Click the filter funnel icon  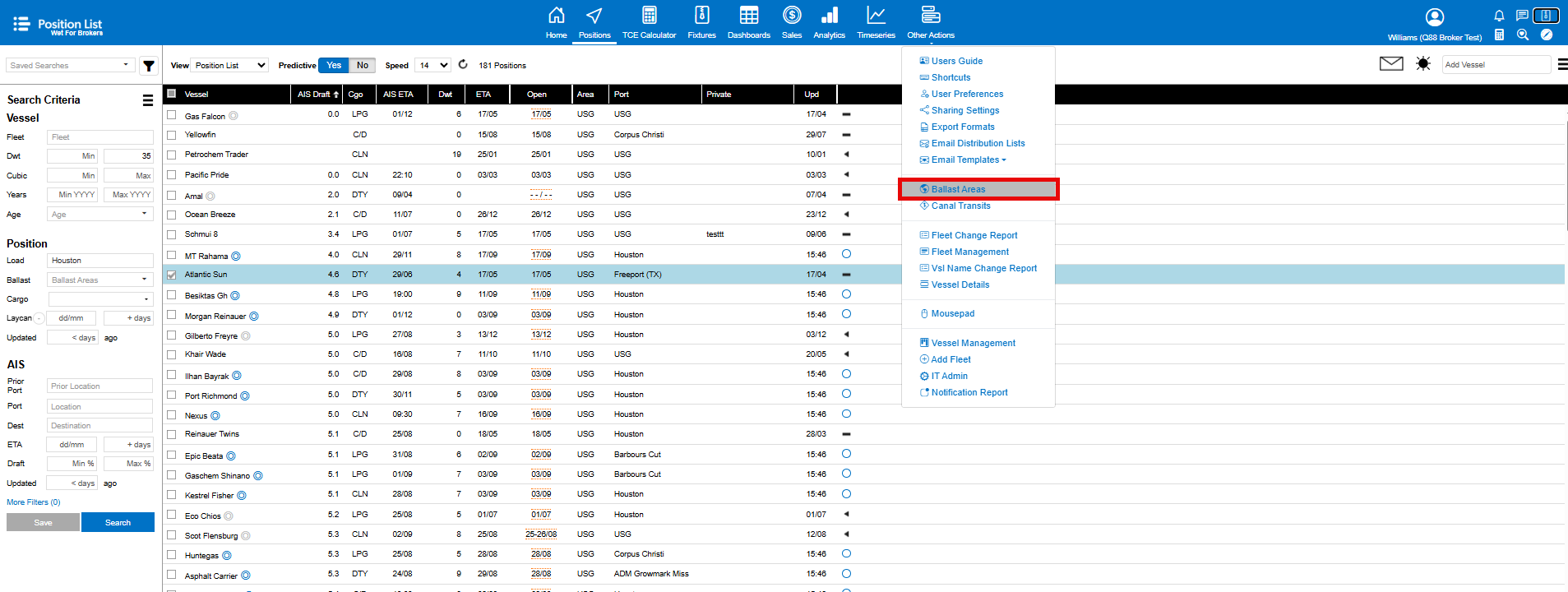(149, 66)
